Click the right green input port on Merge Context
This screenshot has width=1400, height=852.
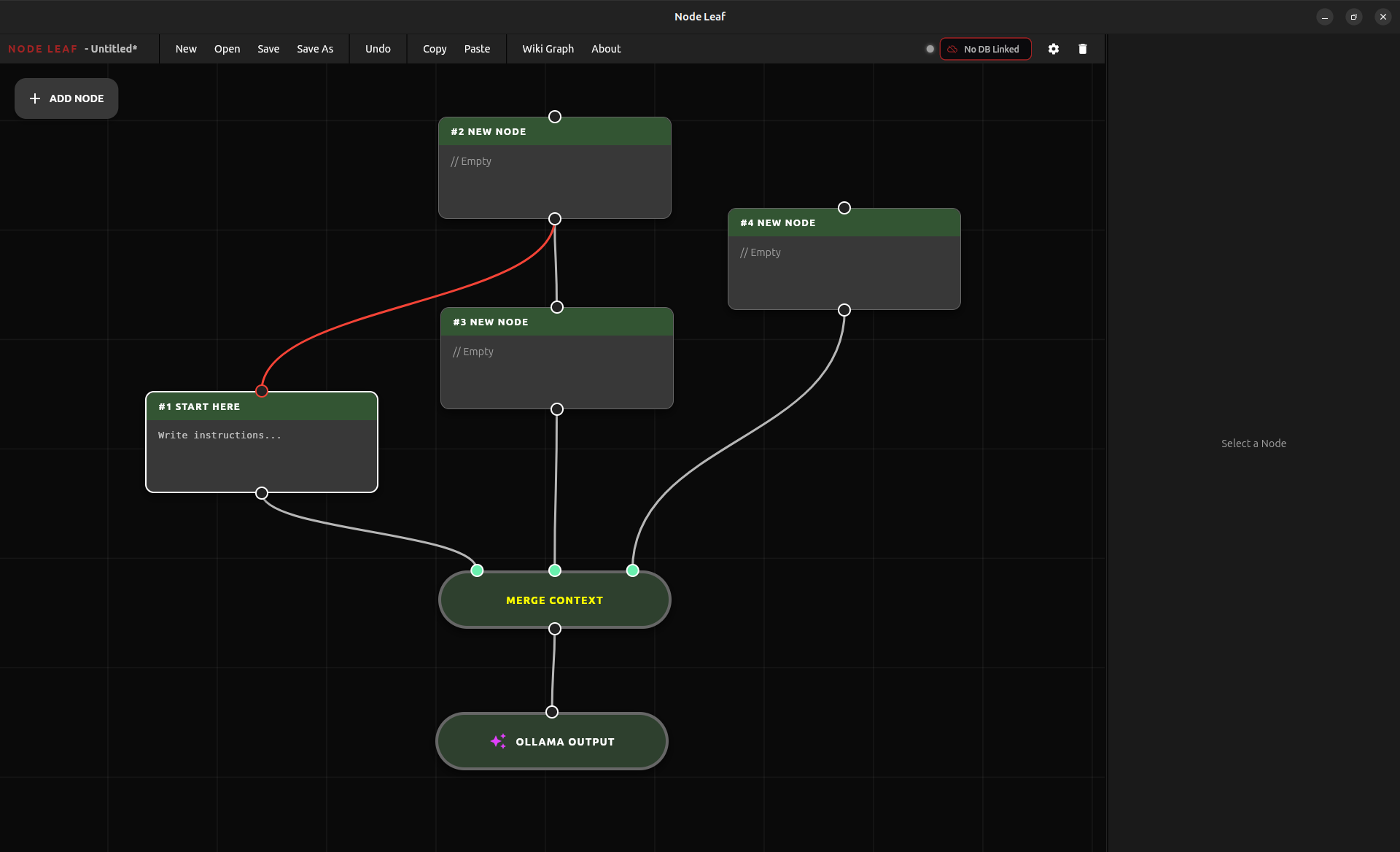633,570
